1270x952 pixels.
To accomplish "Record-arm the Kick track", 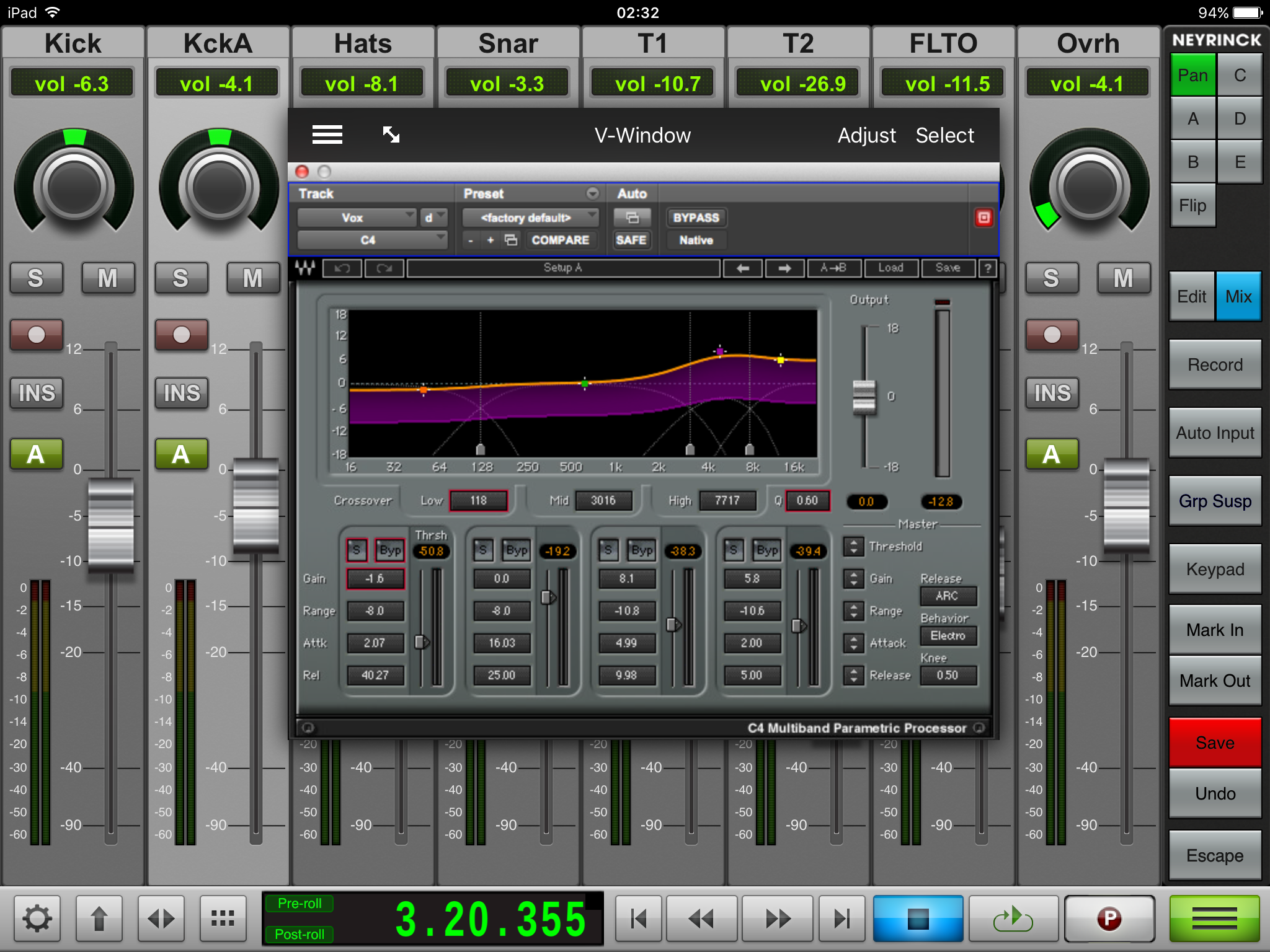I will point(37,335).
